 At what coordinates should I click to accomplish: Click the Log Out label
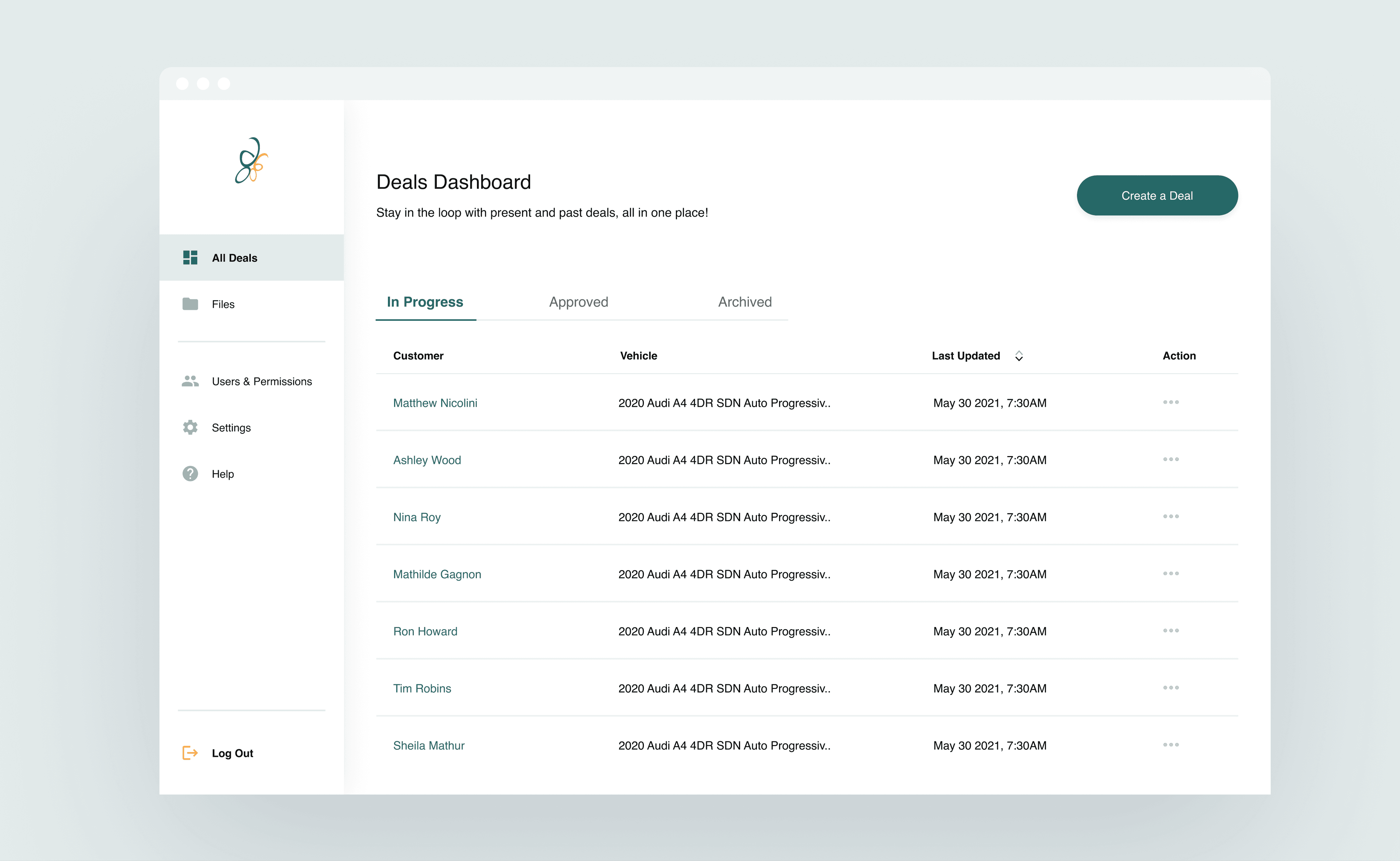(x=232, y=753)
